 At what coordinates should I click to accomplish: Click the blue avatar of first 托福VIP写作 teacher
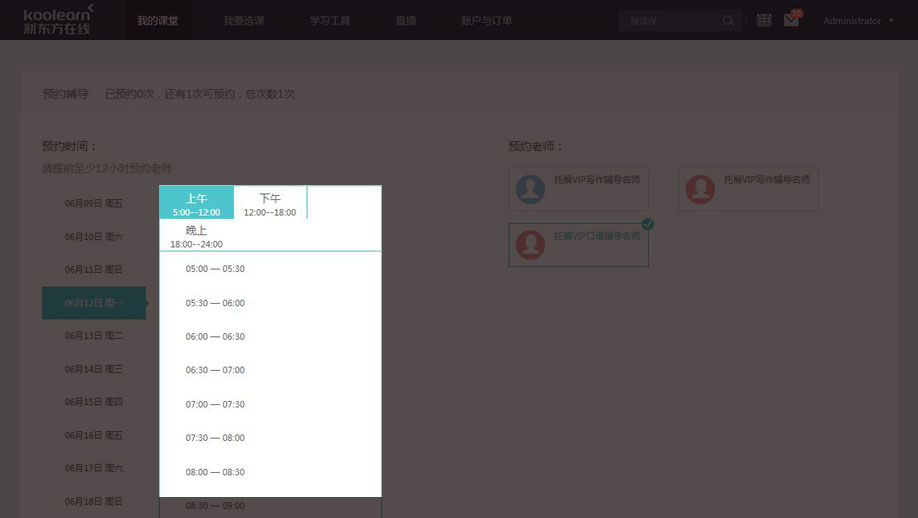click(x=530, y=189)
